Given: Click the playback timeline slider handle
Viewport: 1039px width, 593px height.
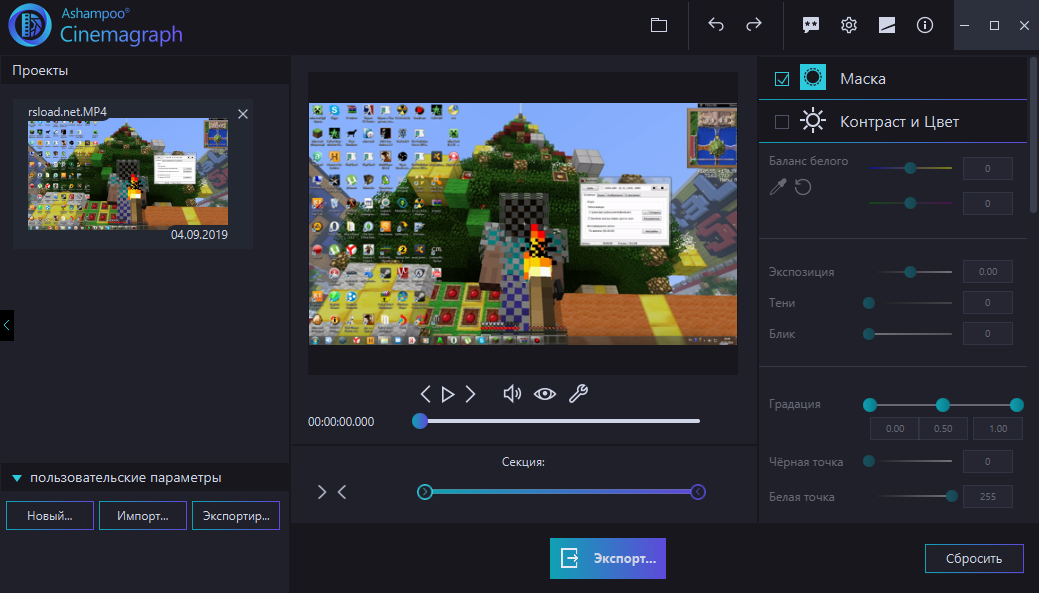Looking at the screenshot, I should (419, 421).
